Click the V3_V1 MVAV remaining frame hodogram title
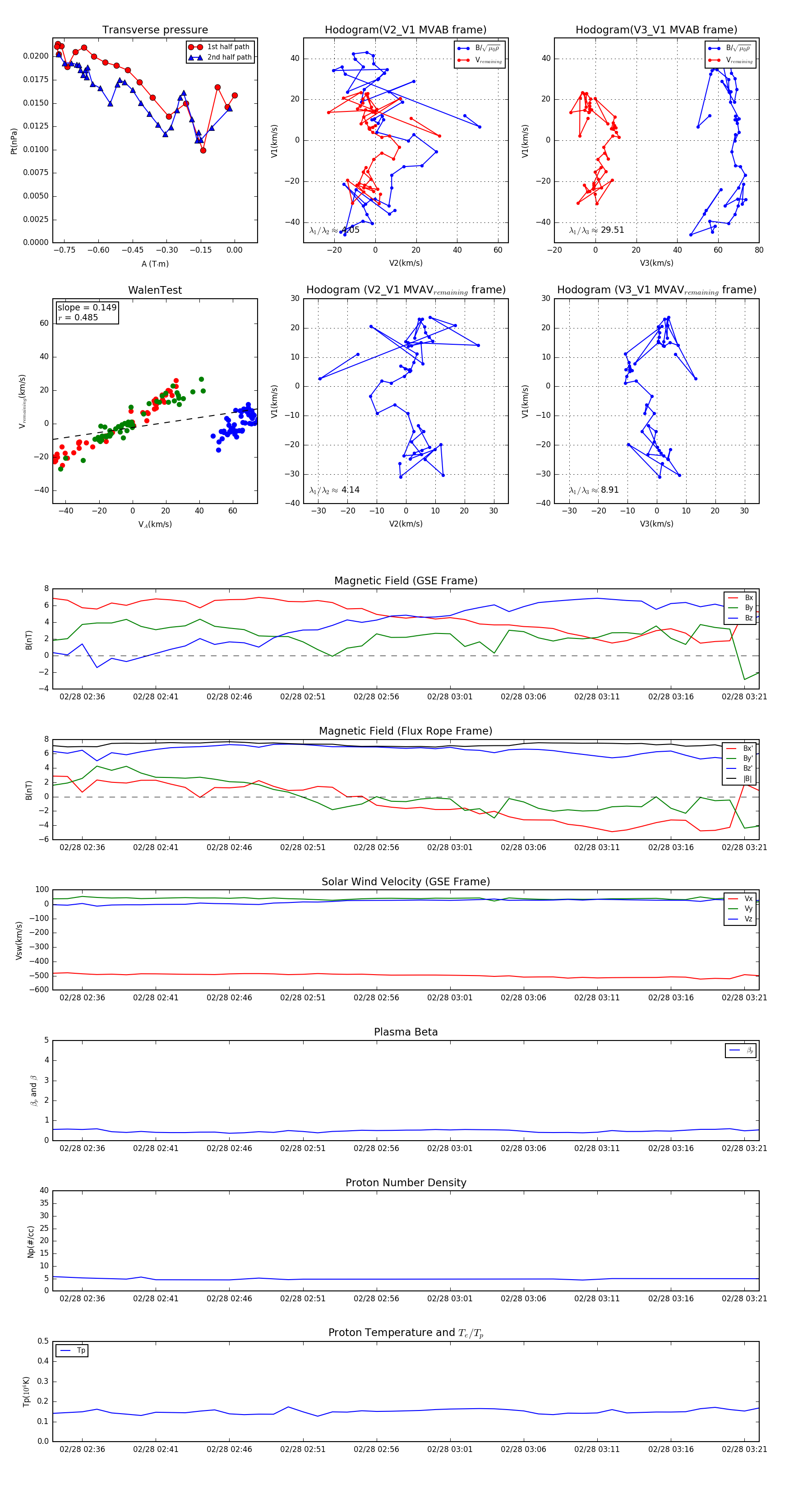 point(656,290)
